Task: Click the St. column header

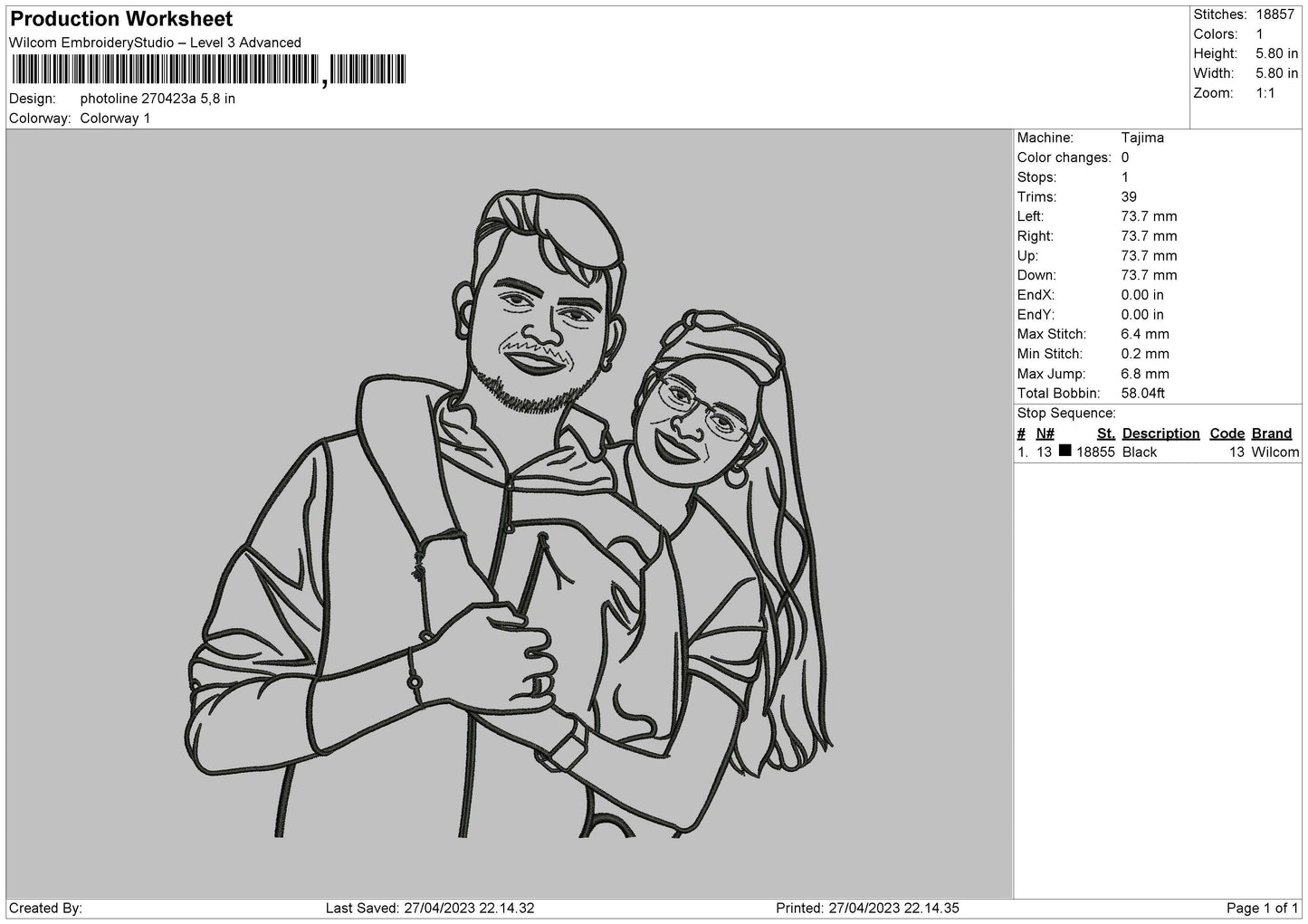Action: click(x=1105, y=433)
